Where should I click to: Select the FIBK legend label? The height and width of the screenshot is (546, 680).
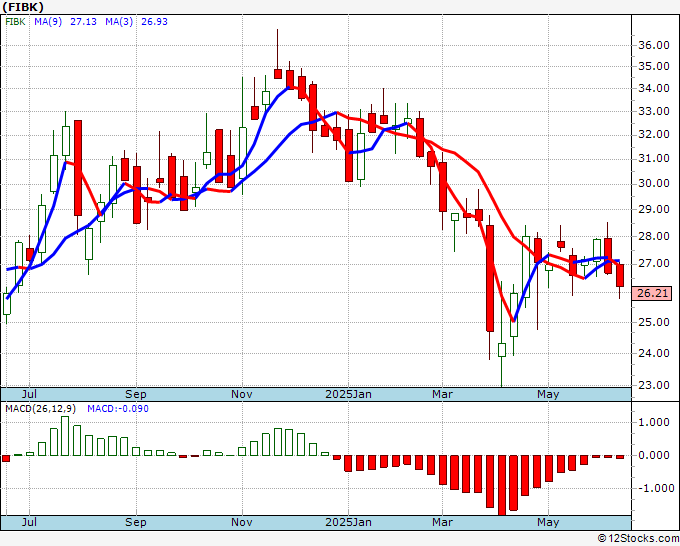click(x=16, y=22)
